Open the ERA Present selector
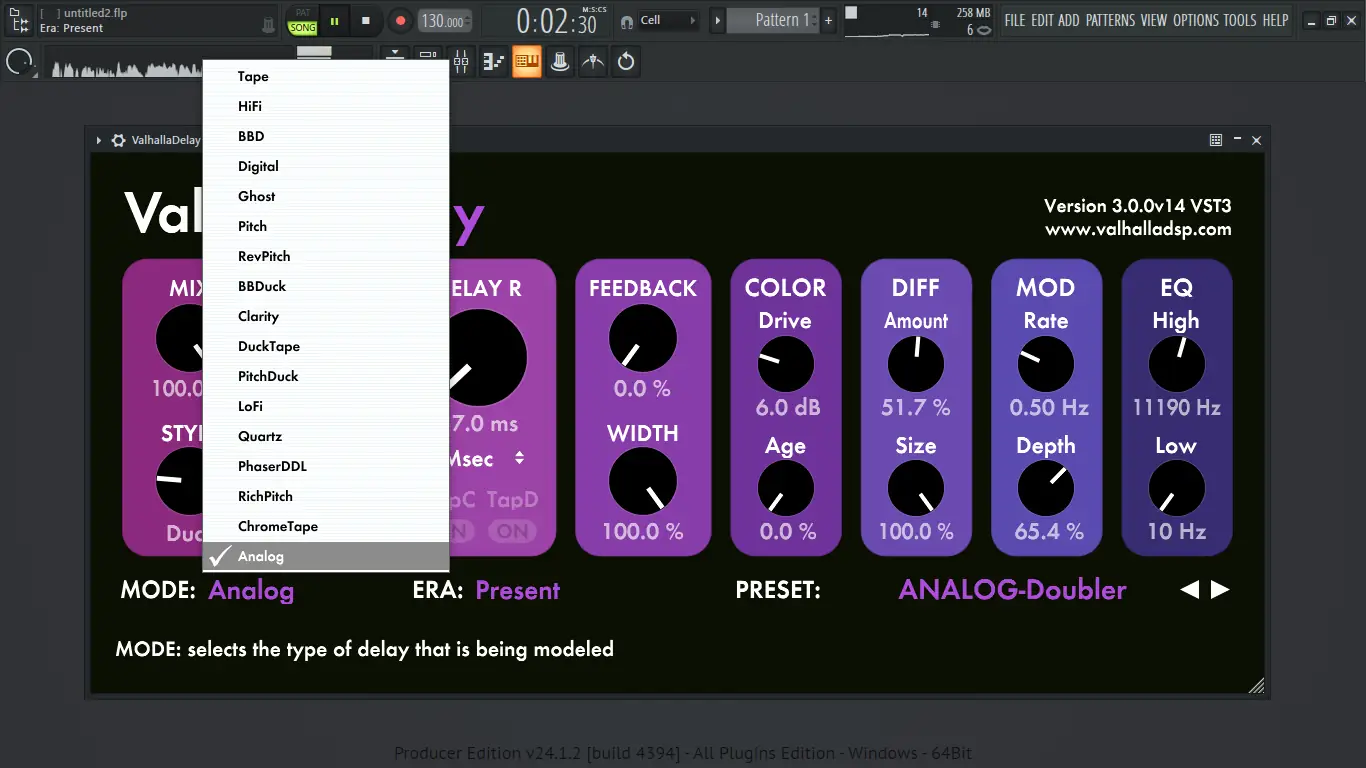The image size is (1366, 768). coord(517,590)
